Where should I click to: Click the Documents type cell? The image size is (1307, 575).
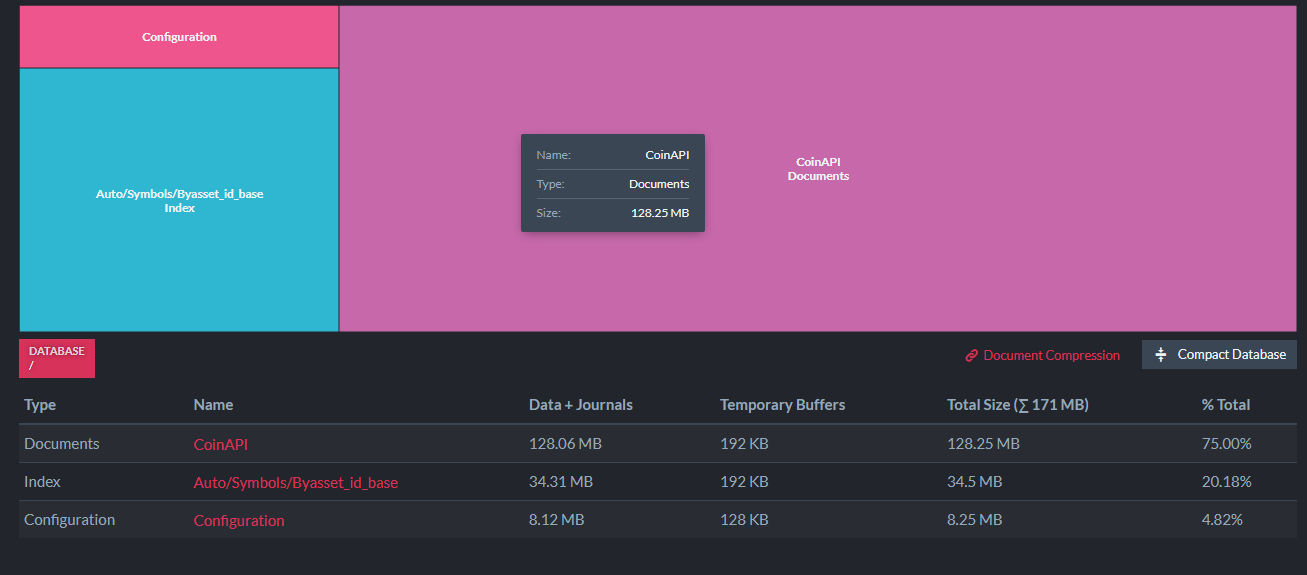click(x=62, y=443)
